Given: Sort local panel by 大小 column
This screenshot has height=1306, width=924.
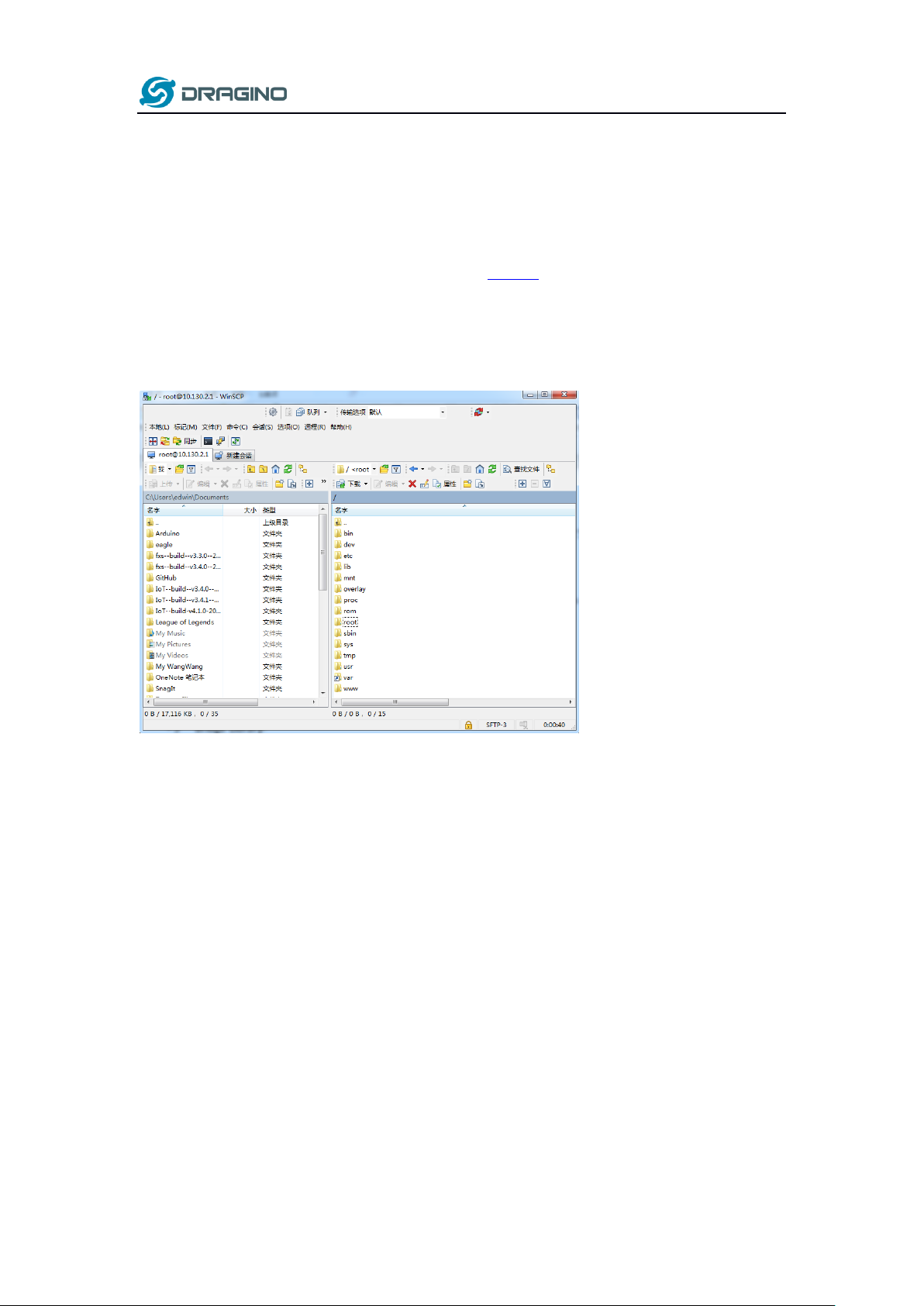Looking at the screenshot, I should (x=241, y=510).
